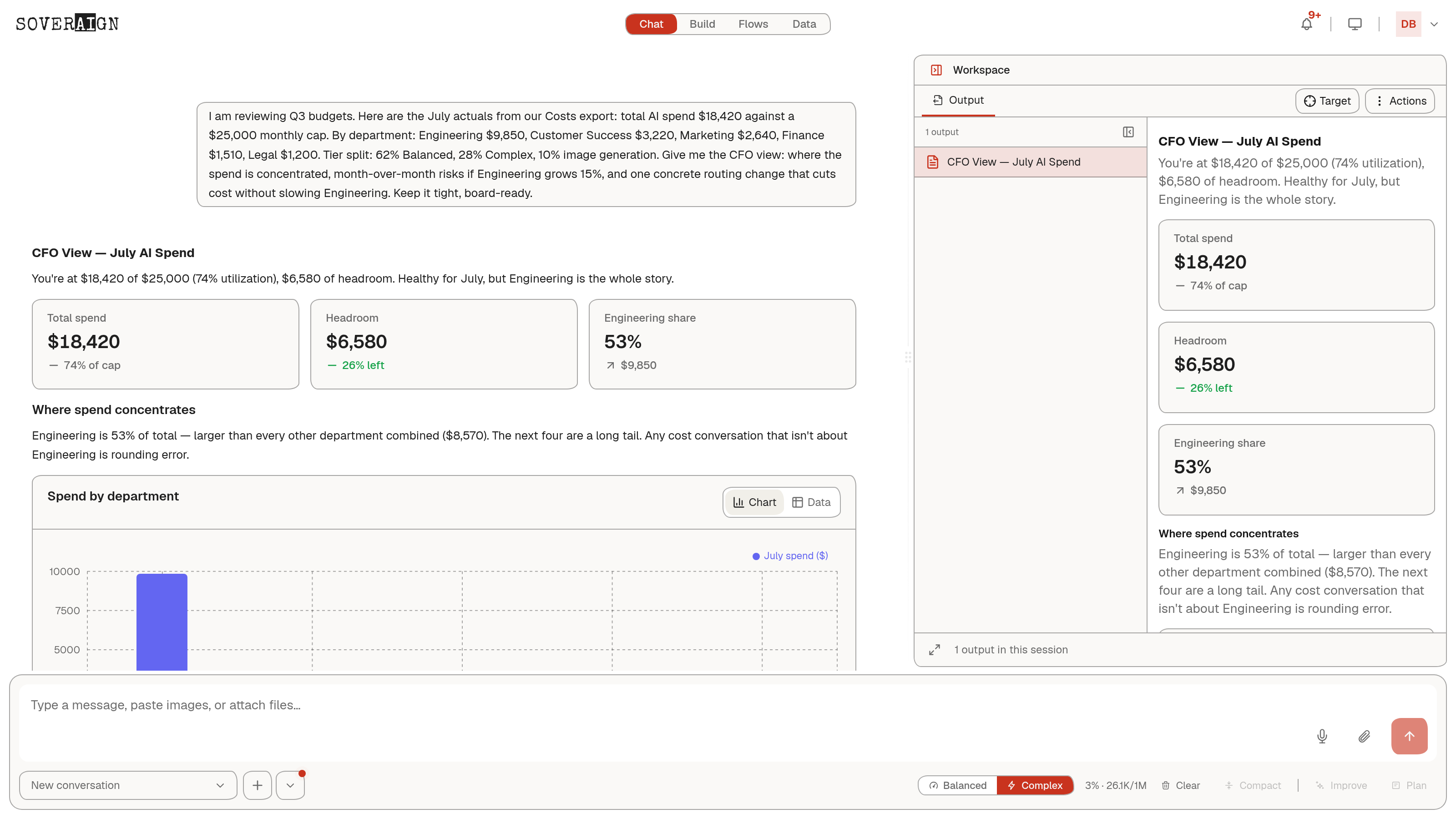Click the July spend ($) legend entry
The image size is (1456, 819).
coord(790,556)
